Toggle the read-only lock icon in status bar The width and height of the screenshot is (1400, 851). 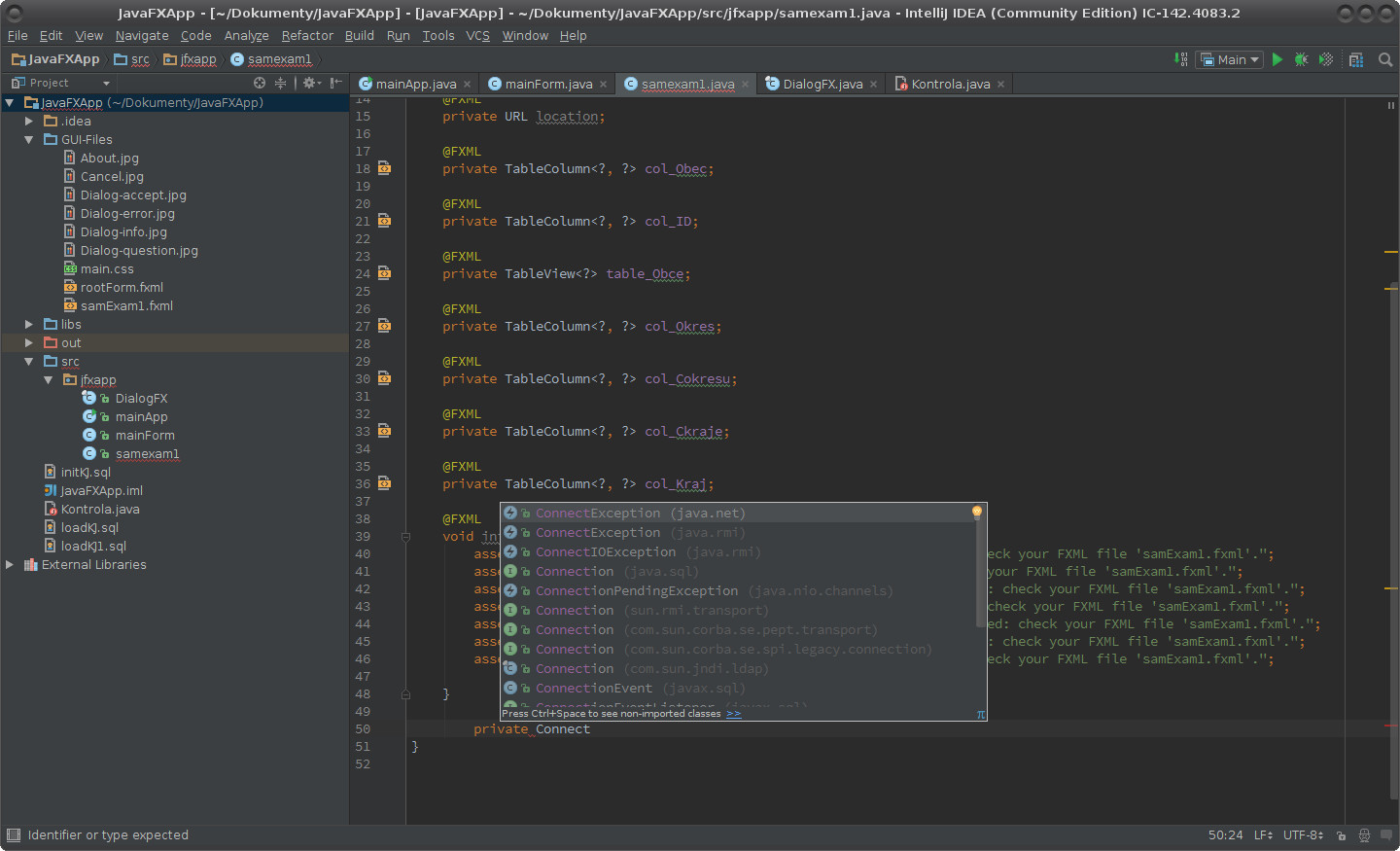coord(1341,835)
